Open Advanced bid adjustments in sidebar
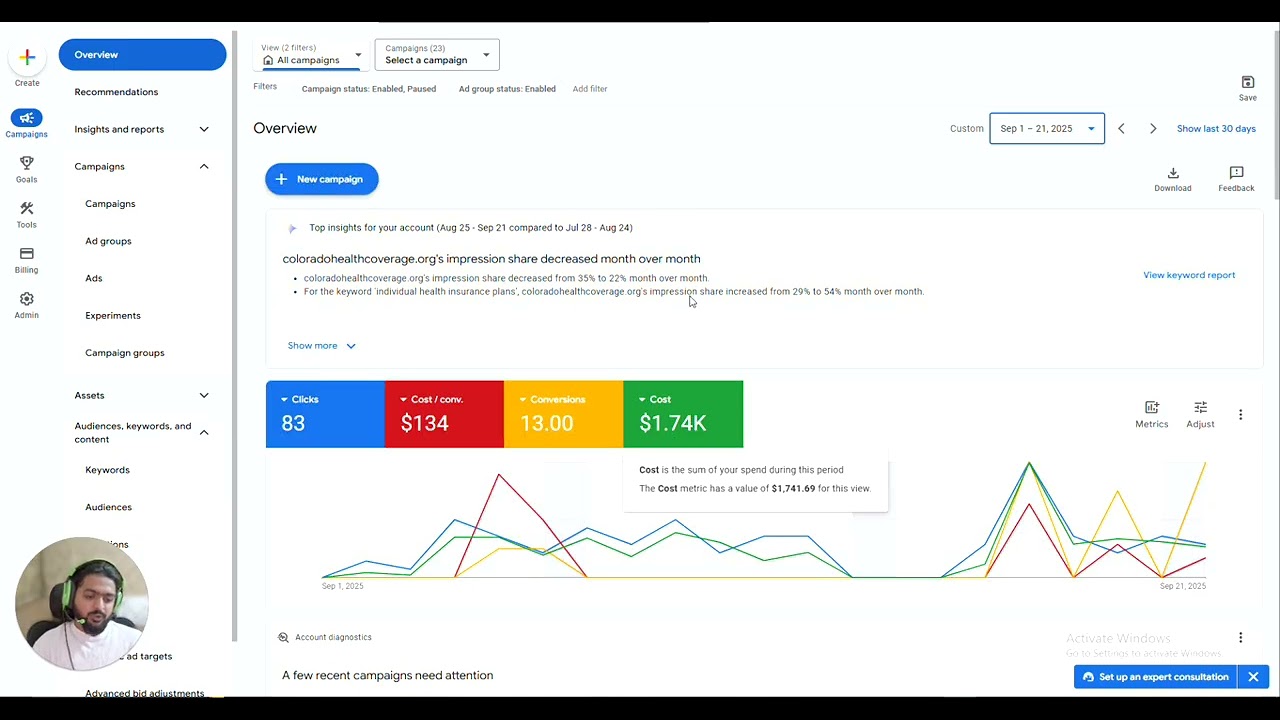 [145, 693]
